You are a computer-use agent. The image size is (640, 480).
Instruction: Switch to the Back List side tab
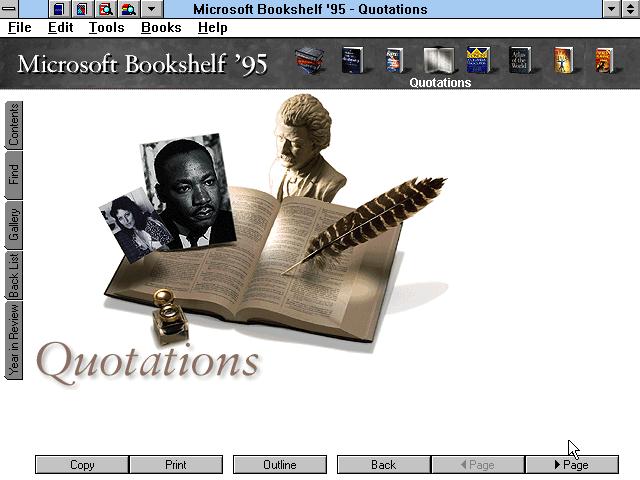(13, 275)
